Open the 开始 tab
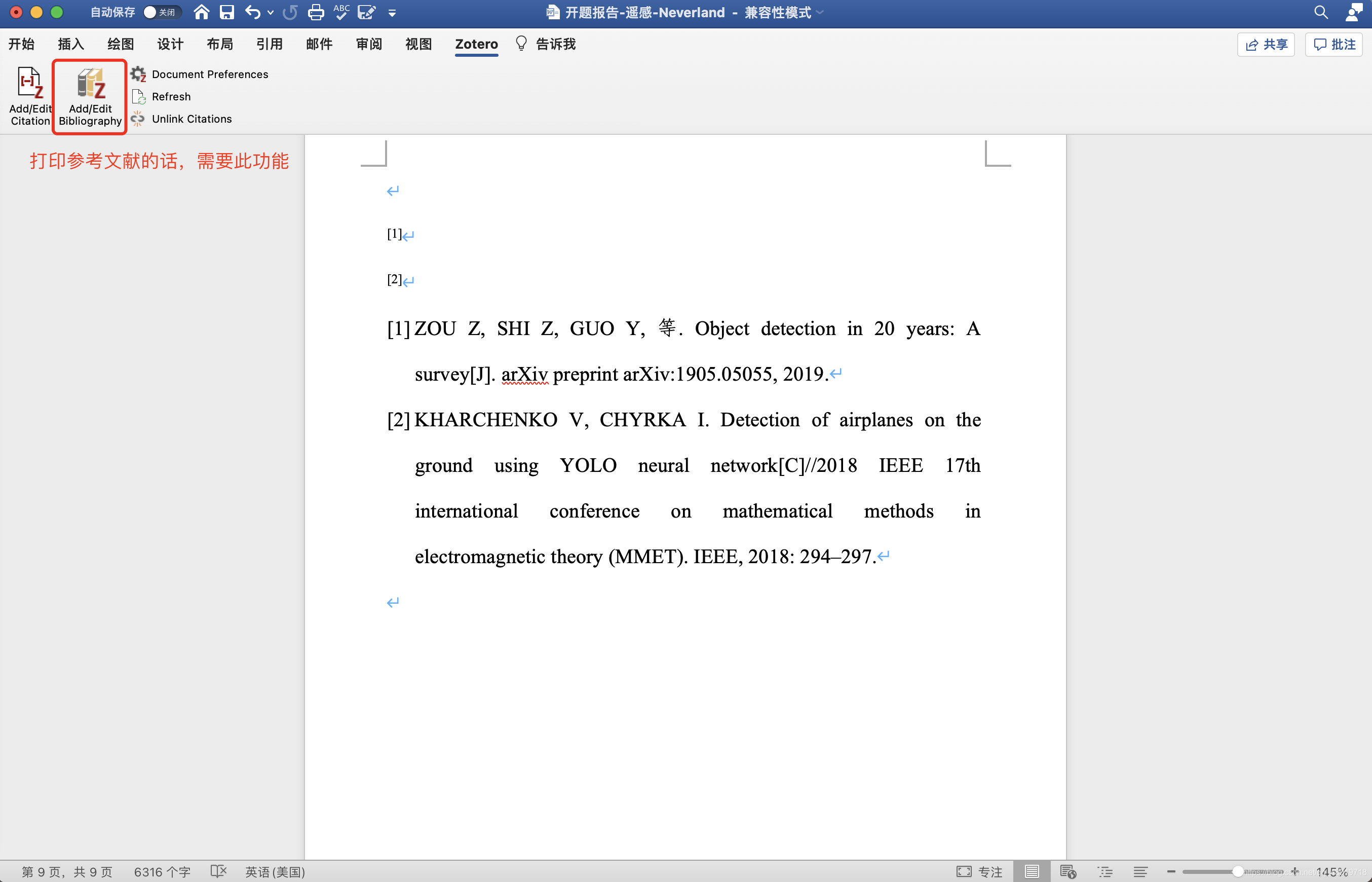 (21, 44)
